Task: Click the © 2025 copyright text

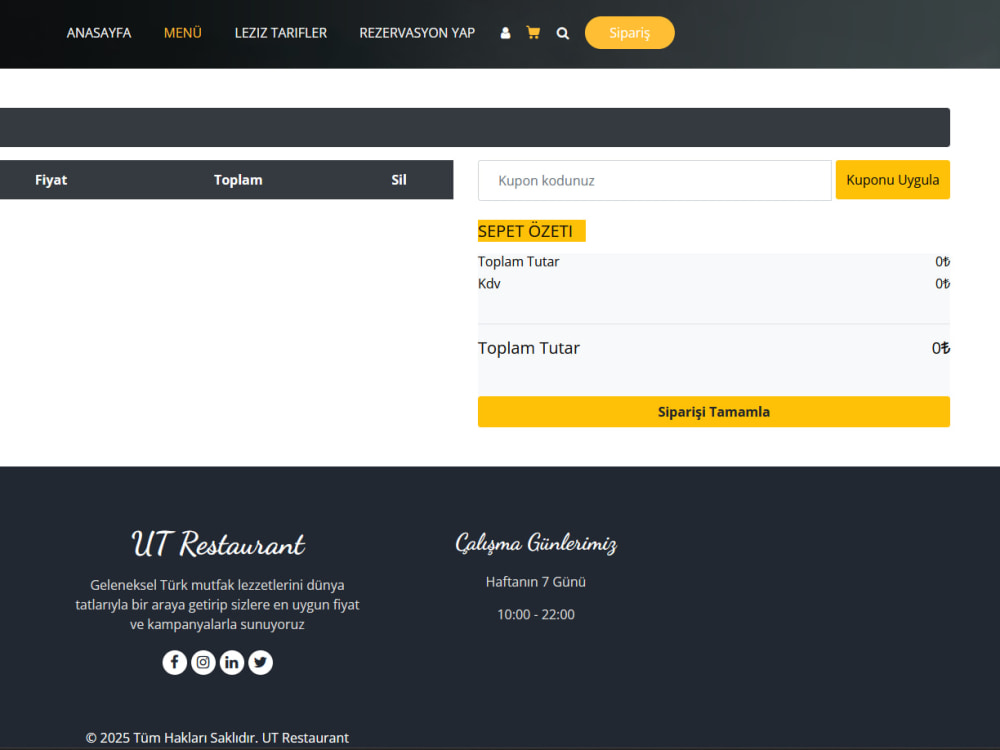Action: [217, 738]
